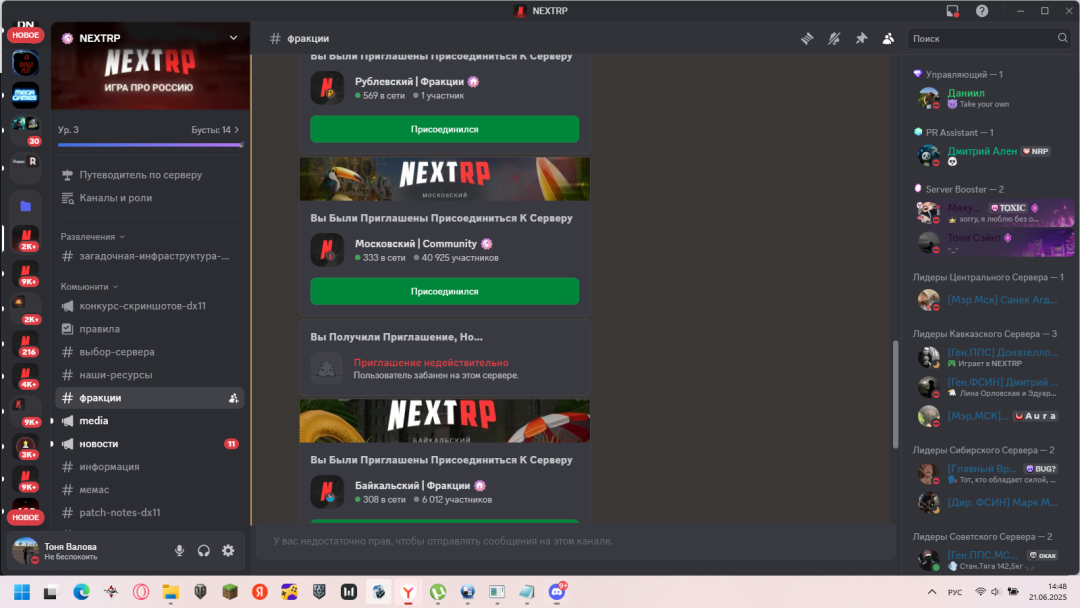
Task: Open Байкальский | Фракции invite title
Action: (414, 485)
